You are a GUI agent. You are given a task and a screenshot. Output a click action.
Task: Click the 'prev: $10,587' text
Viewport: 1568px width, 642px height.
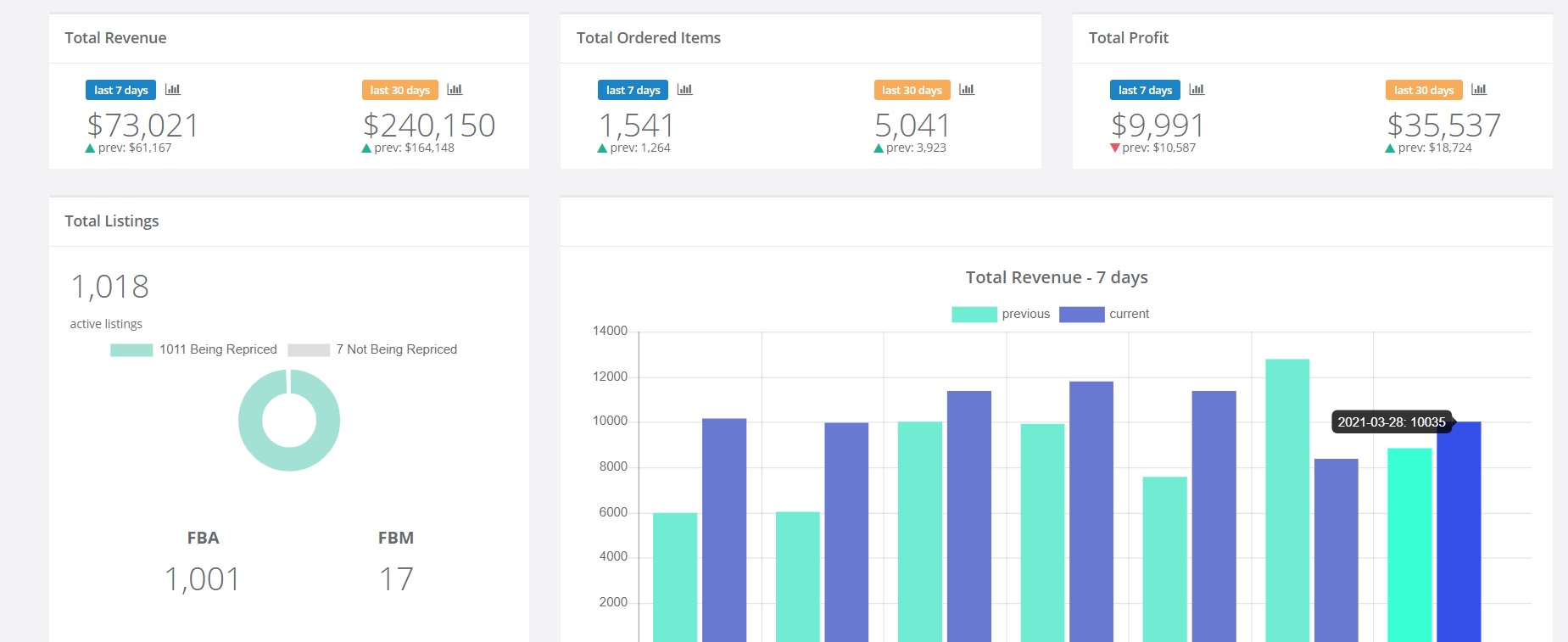click(x=1159, y=148)
